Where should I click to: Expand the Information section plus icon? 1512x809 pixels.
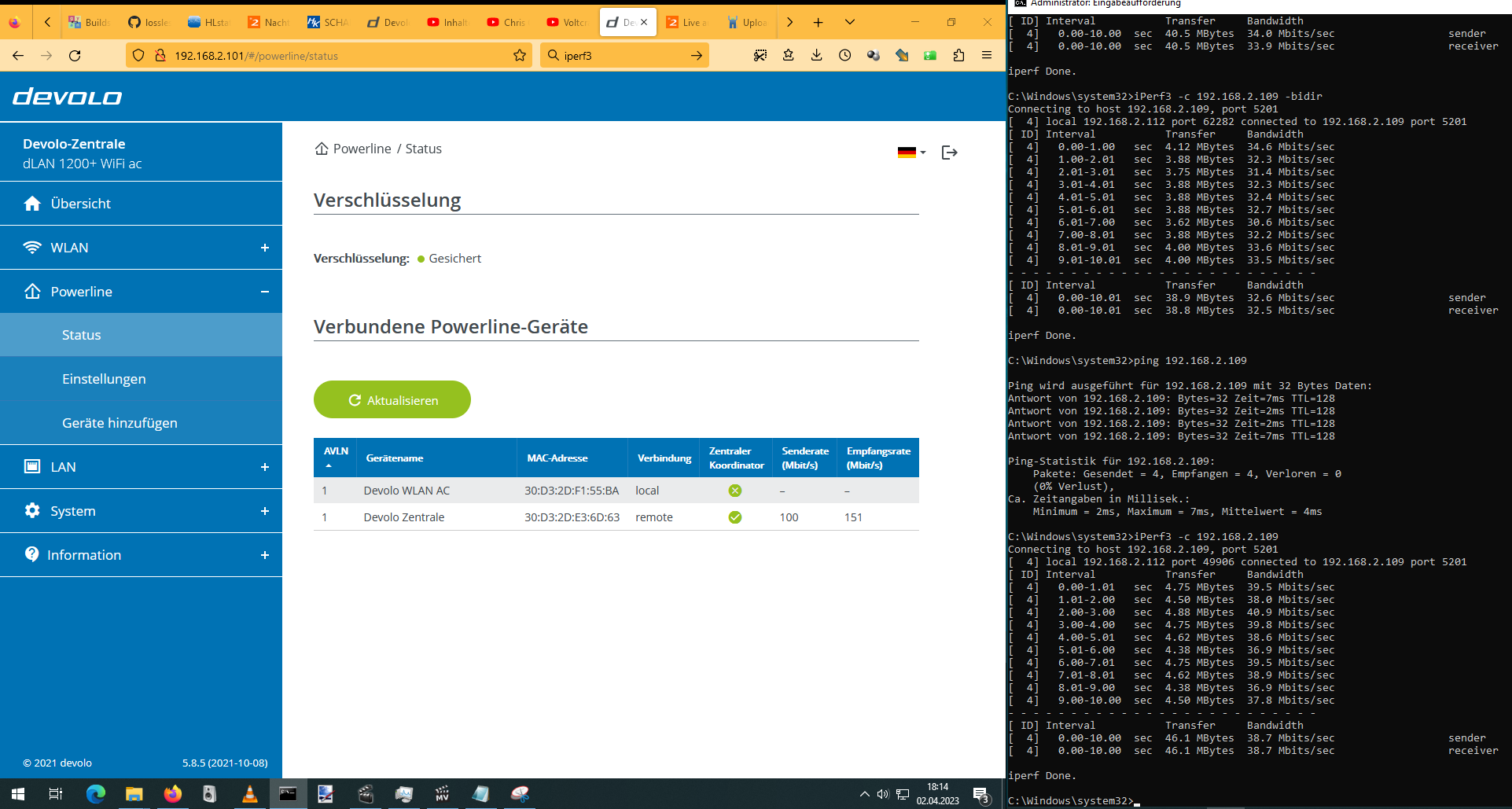click(x=265, y=555)
